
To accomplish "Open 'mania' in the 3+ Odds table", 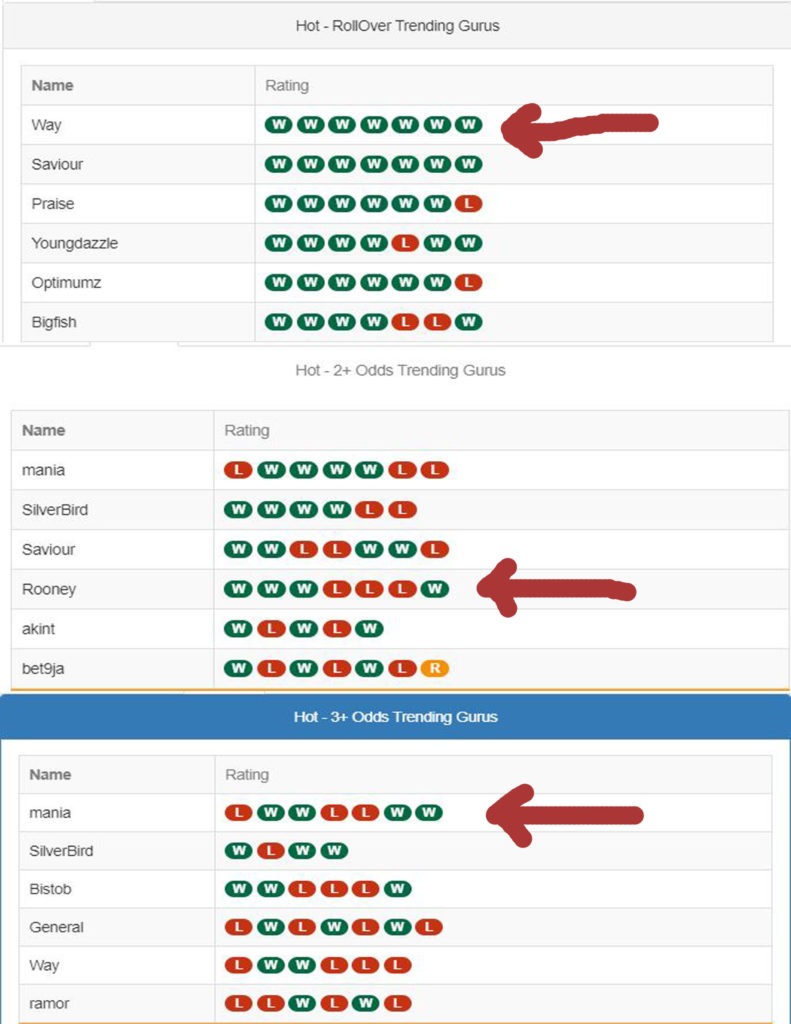I will pyautogui.click(x=50, y=813).
